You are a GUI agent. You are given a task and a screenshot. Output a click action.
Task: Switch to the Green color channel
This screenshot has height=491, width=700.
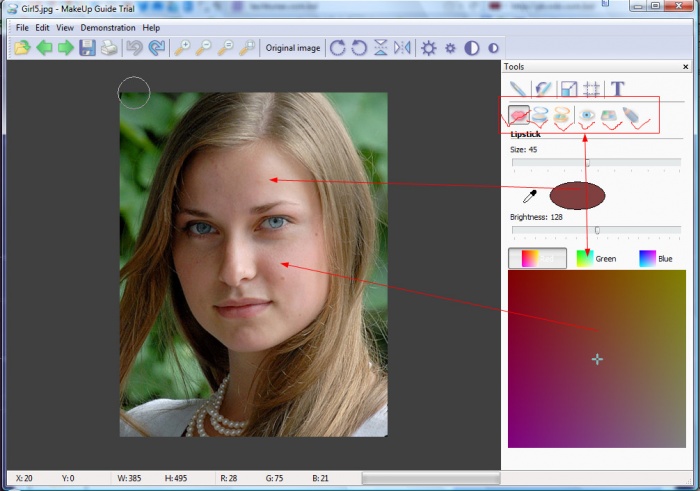pos(596,258)
